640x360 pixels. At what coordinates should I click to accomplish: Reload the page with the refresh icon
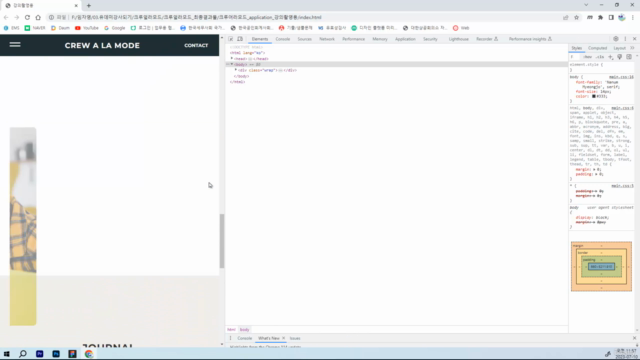(x=27, y=17)
